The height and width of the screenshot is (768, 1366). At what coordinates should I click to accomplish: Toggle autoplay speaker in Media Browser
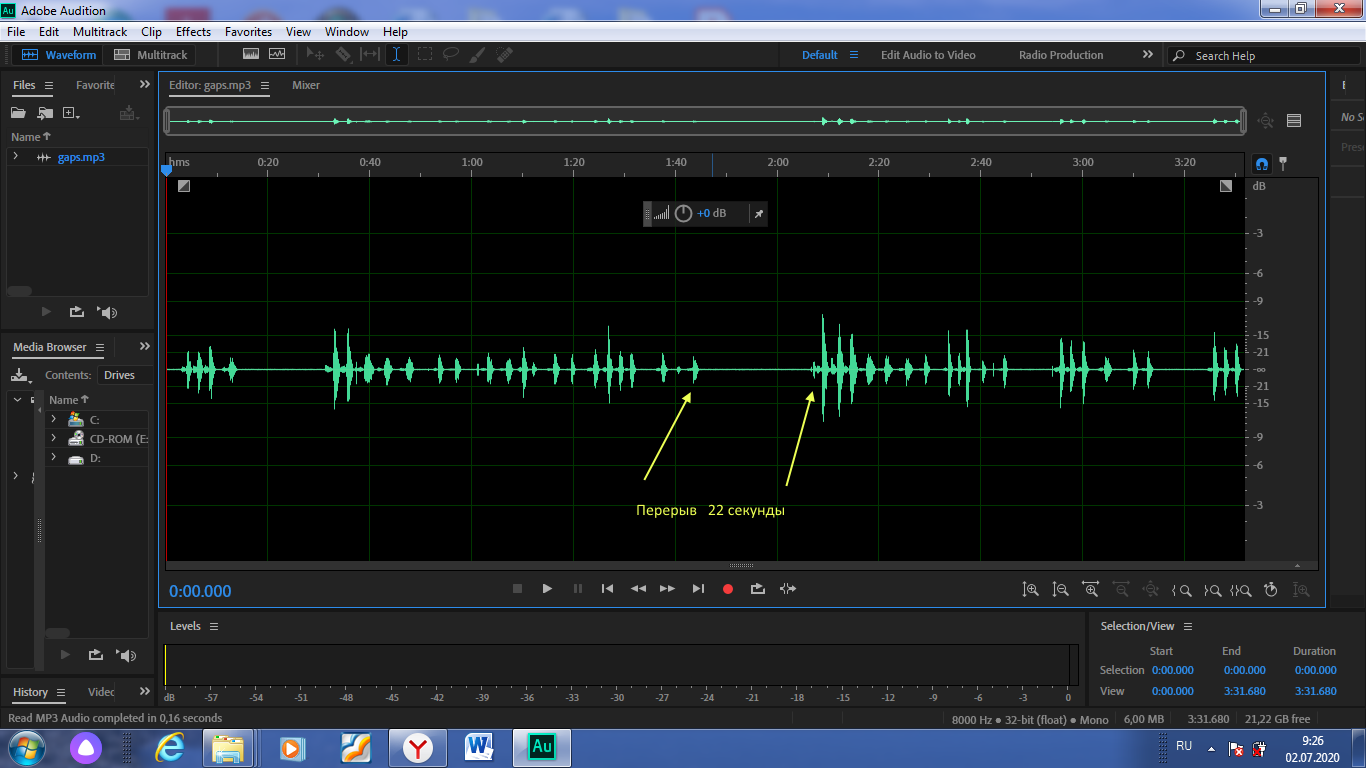point(127,655)
